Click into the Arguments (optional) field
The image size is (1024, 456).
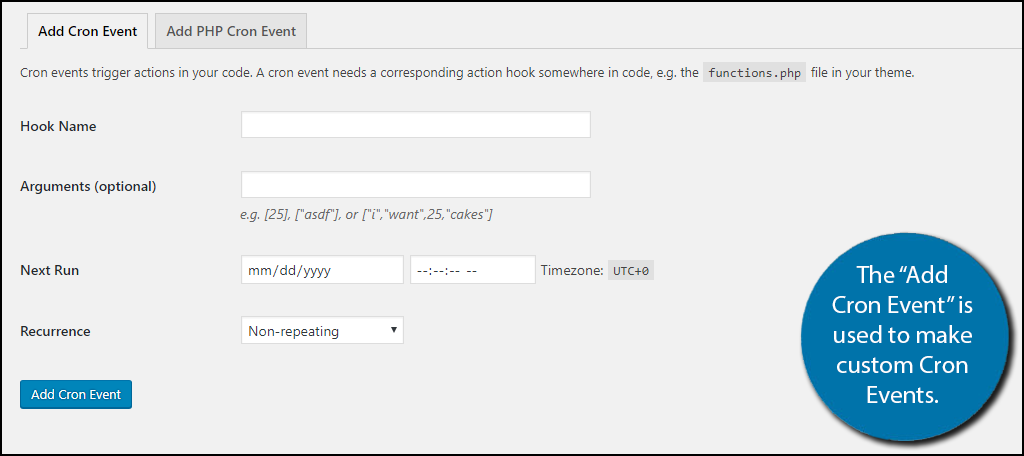click(x=415, y=184)
